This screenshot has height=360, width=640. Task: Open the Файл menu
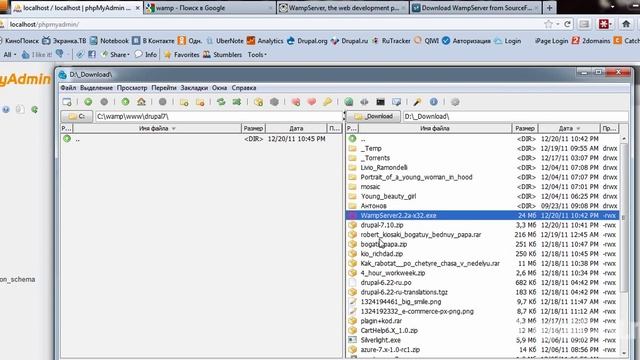pyautogui.click(x=68, y=88)
